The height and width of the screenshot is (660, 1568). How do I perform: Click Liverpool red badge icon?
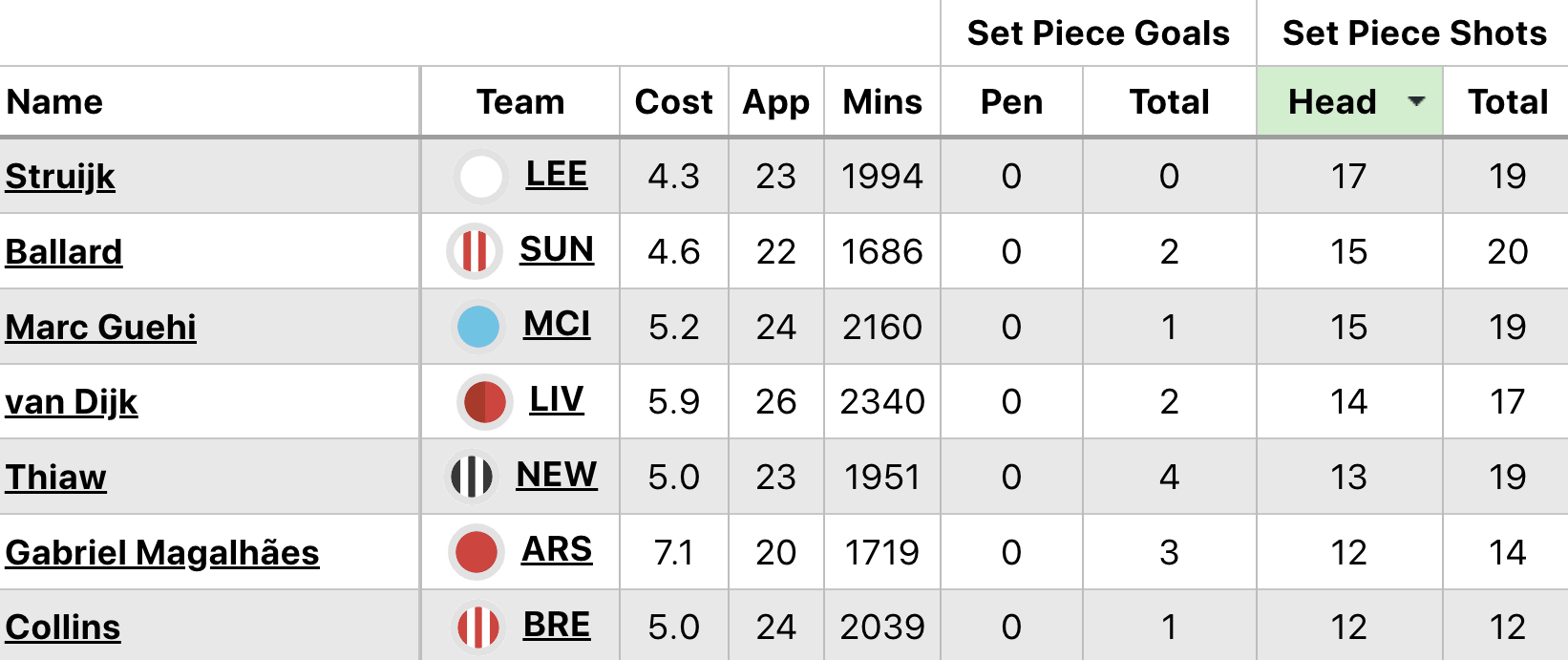485,402
